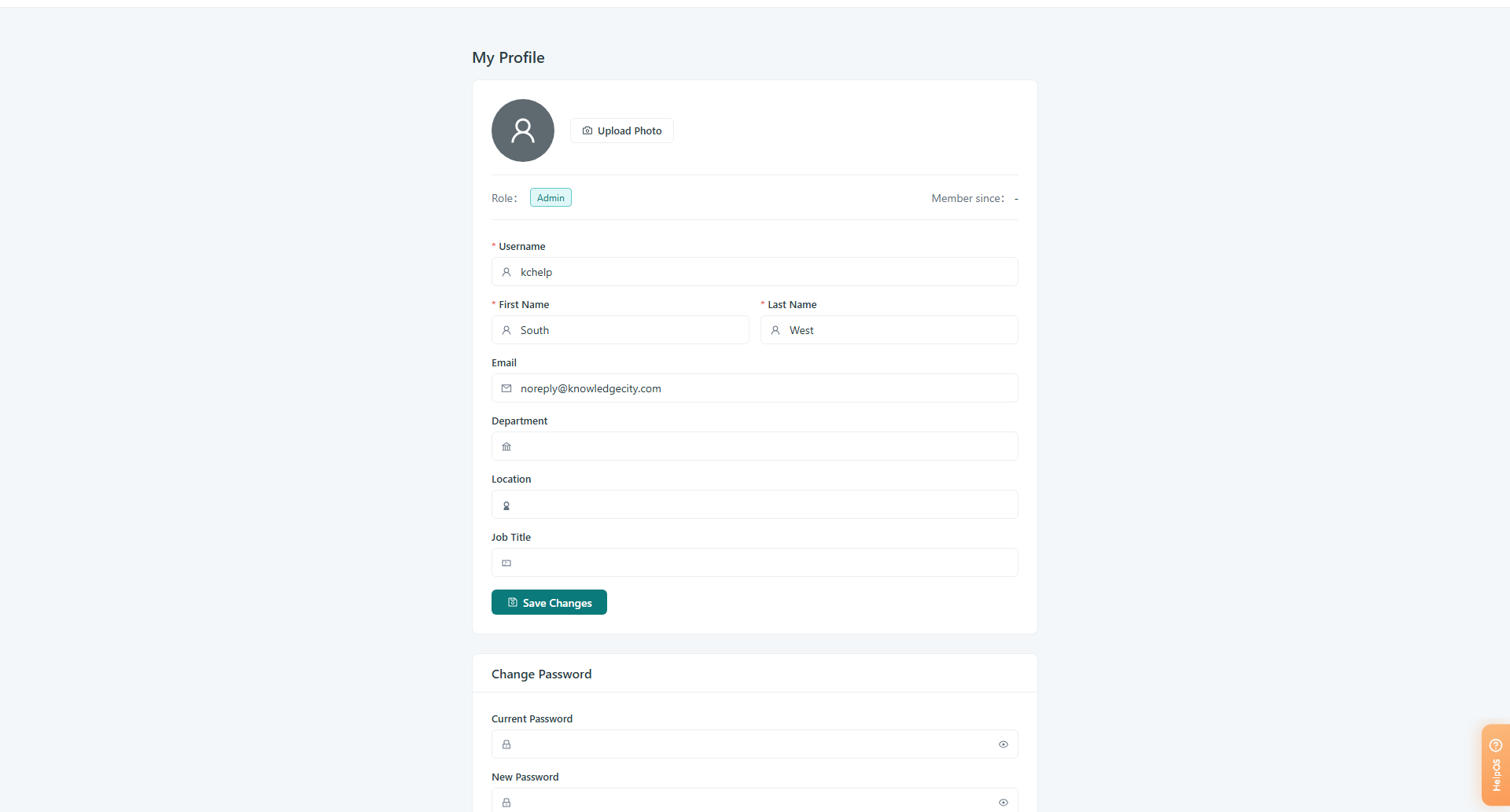Open the HelpOS help widget
1510x812 pixels.
tap(1495, 765)
